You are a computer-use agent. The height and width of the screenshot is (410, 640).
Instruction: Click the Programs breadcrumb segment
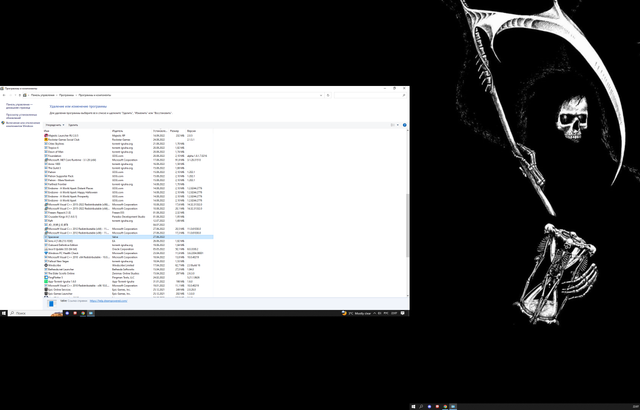(67, 95)
